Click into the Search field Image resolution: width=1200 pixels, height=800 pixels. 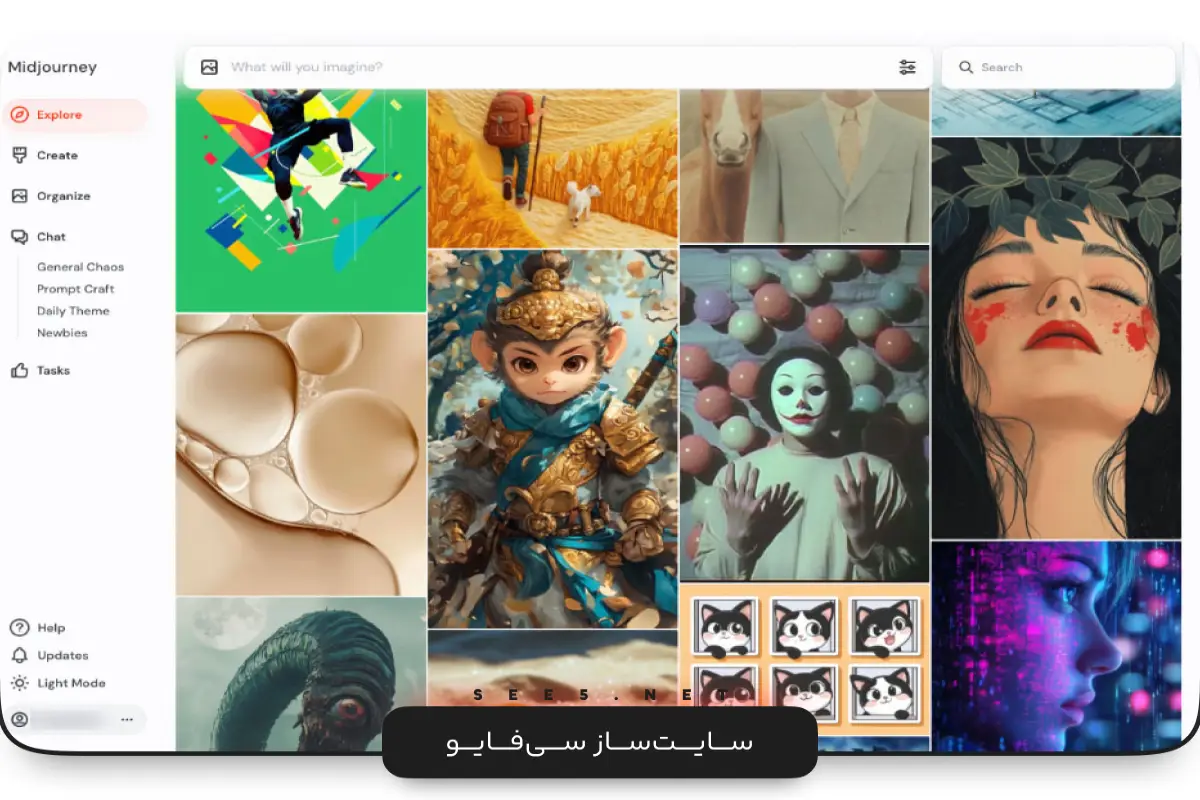coord(1058,67)
